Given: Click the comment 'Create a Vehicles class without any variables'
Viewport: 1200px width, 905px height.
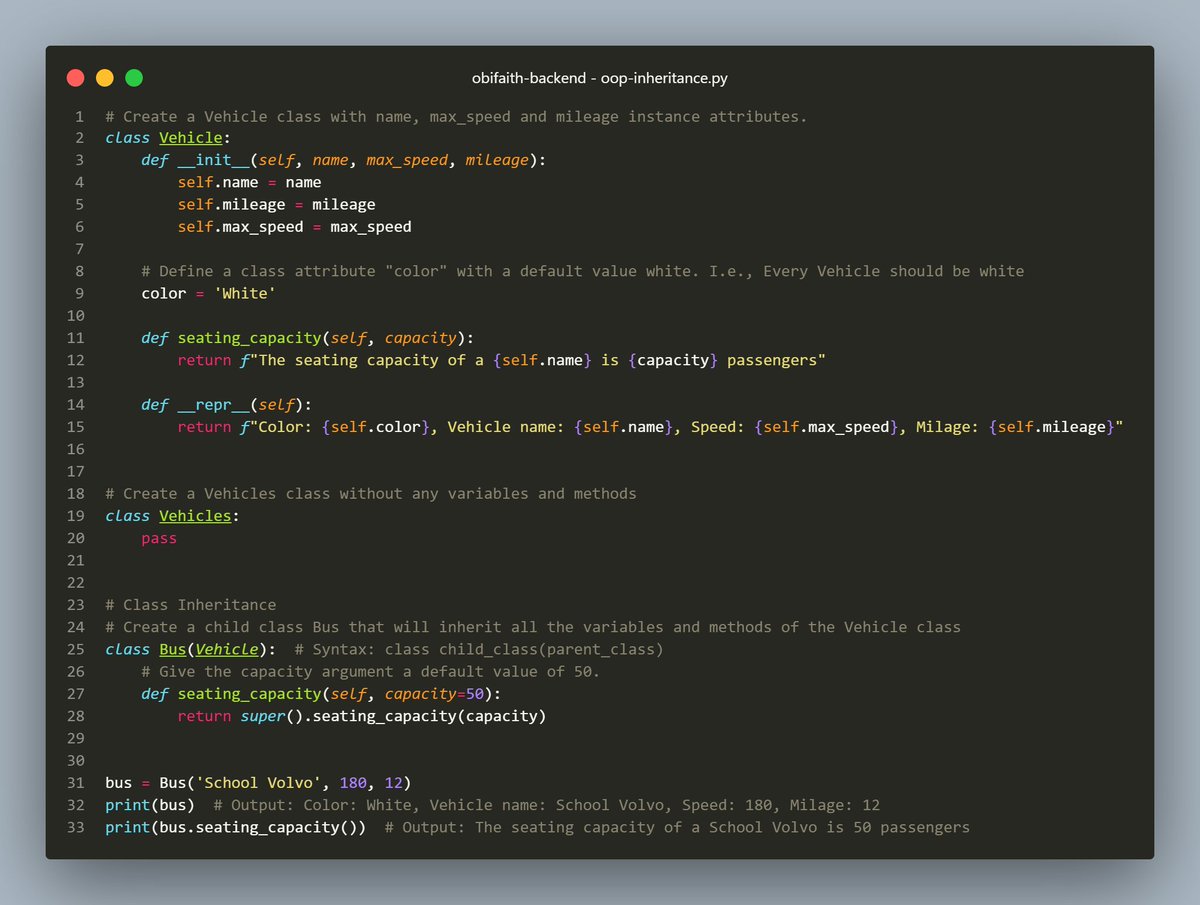Looking at the screenshot, I should 371,493.
